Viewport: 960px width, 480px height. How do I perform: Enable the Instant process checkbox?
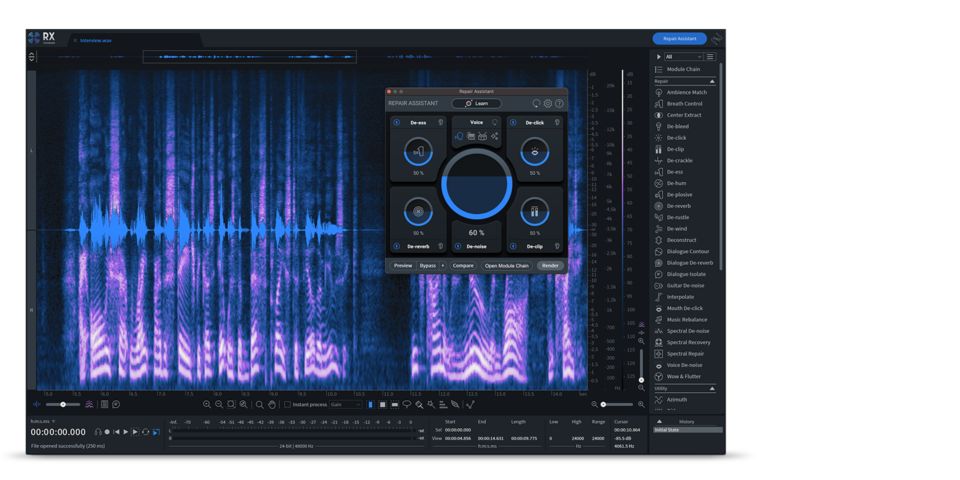pos(288,405)
